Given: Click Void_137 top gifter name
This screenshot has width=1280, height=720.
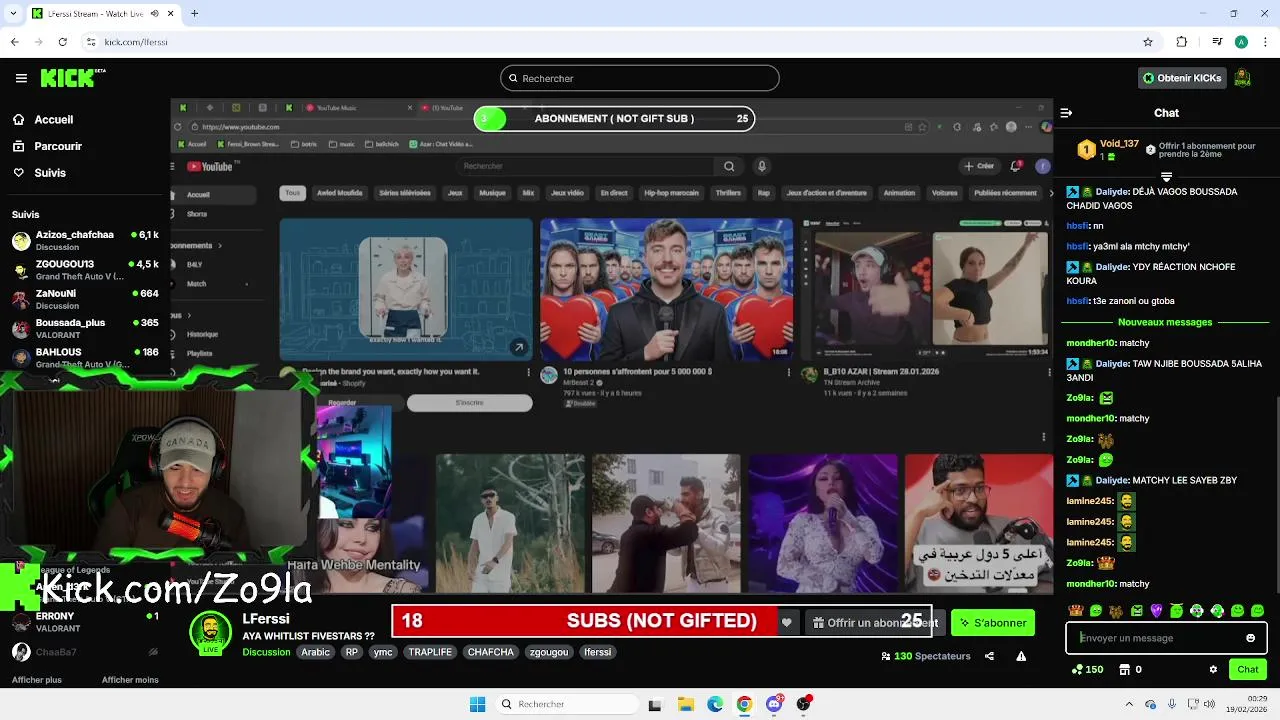Looking at the screenshot, I should 1119,144.
